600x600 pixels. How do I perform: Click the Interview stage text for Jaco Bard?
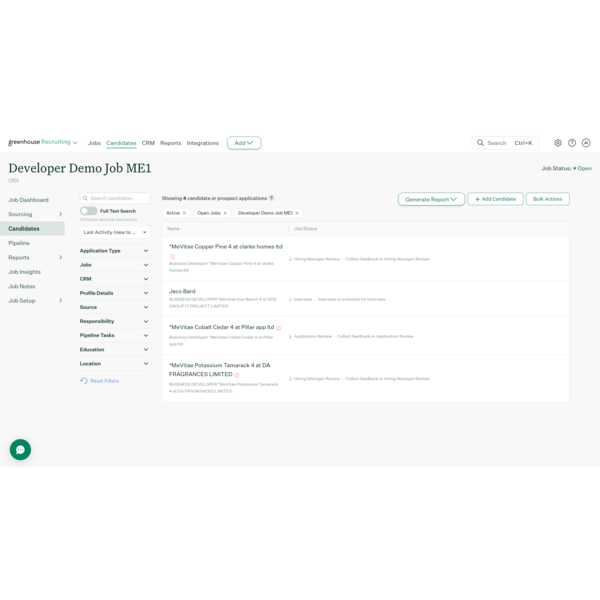tap(303, 300)
